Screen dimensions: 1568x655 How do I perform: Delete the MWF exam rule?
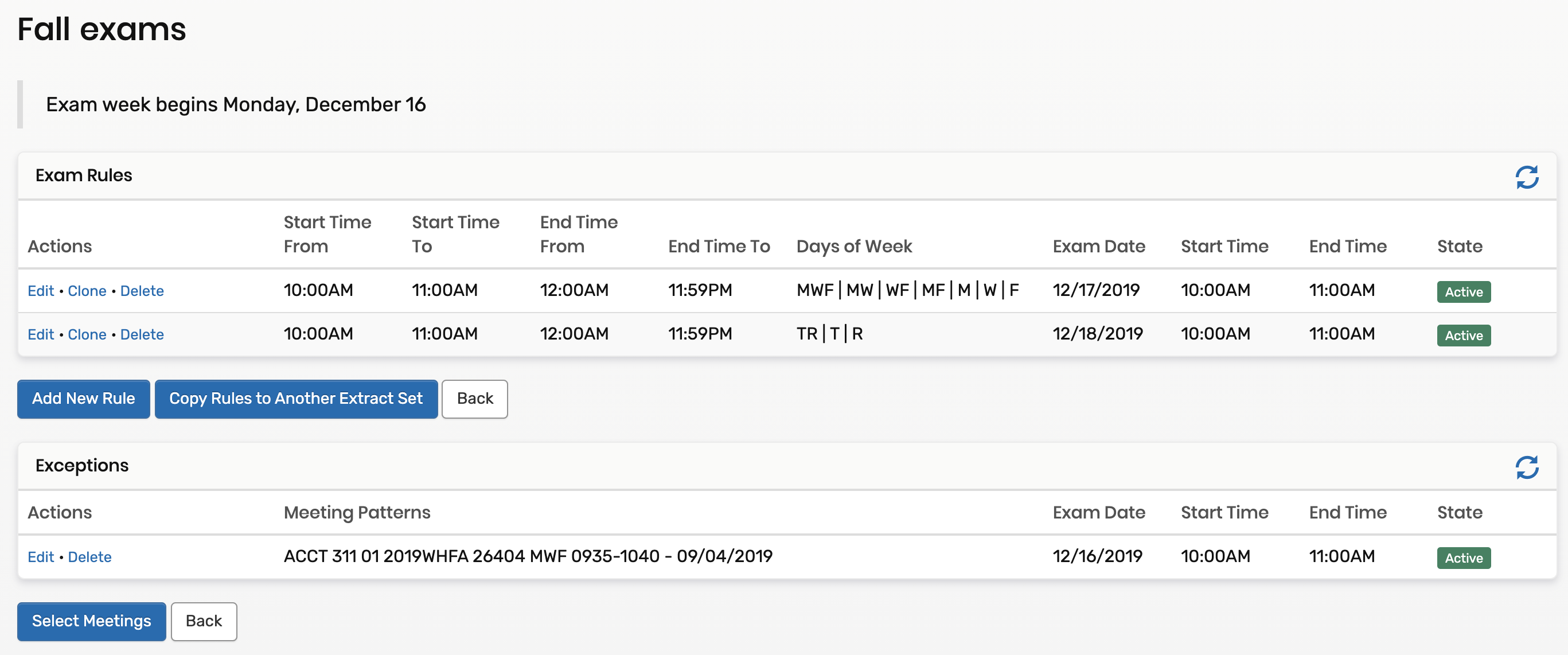pos(142,291)
